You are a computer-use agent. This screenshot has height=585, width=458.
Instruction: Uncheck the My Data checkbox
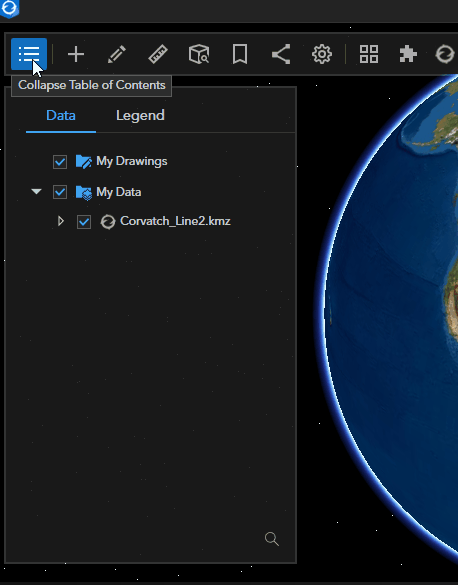click(x=60, y=192)
